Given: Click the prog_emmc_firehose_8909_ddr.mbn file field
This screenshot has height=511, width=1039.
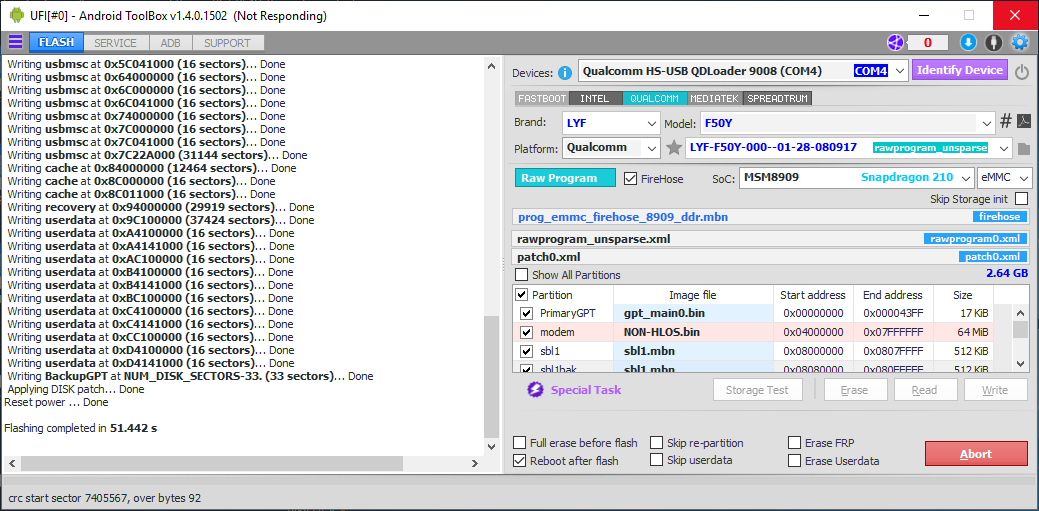Looking at the screenshot, I should [772, 217].
